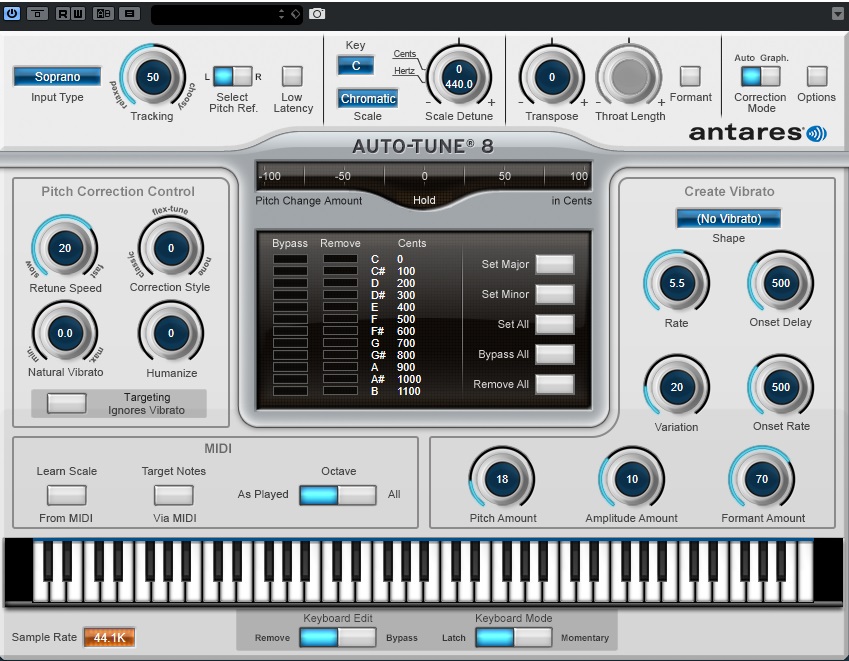The width and height of the screenshot is (849, 661).
Task: Click the Bypass box for note C
Action: (x=290, y=259)
